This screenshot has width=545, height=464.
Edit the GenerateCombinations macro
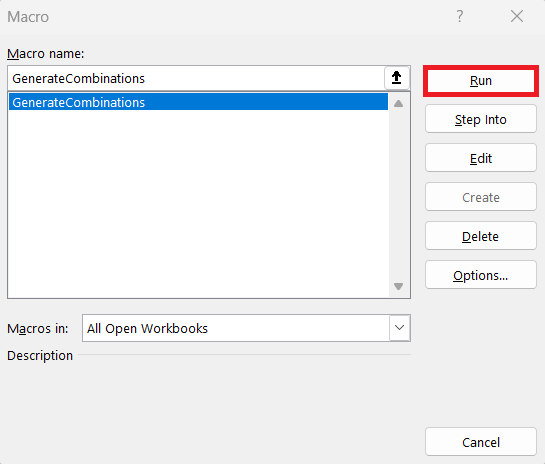pos(481,158)
